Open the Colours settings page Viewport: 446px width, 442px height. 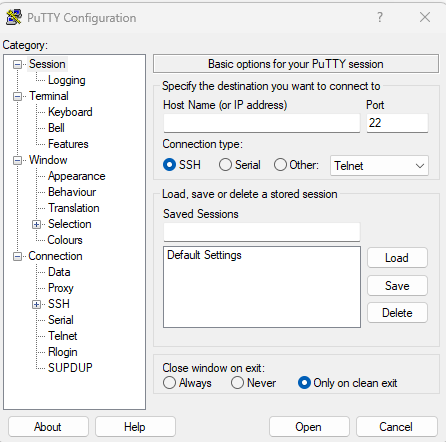(x=65, y=240)
